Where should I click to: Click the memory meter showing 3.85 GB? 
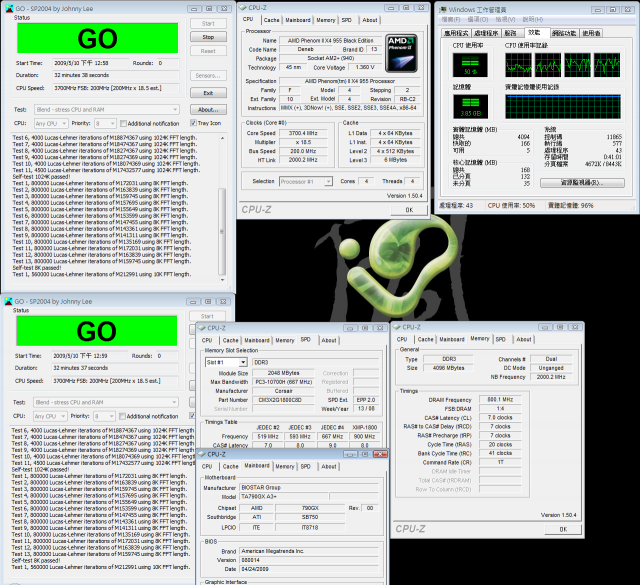pos(470,107)
